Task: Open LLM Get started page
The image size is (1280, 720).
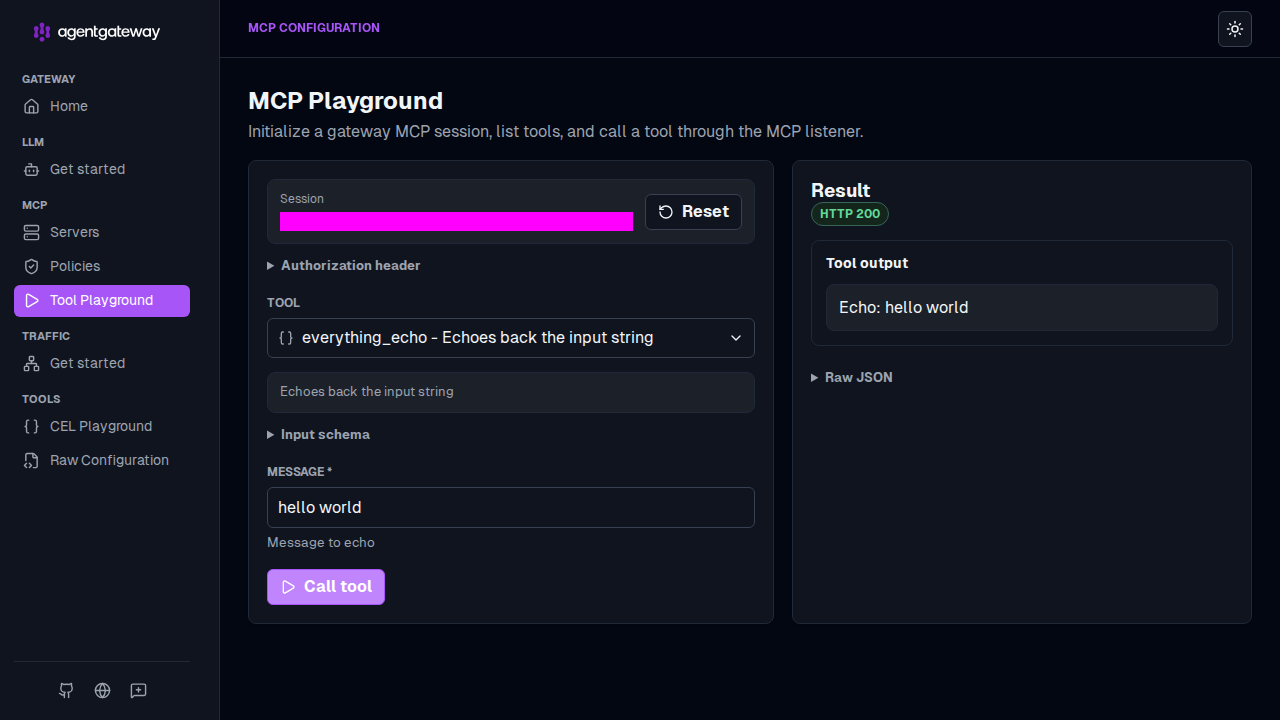Action: [101, 169]
